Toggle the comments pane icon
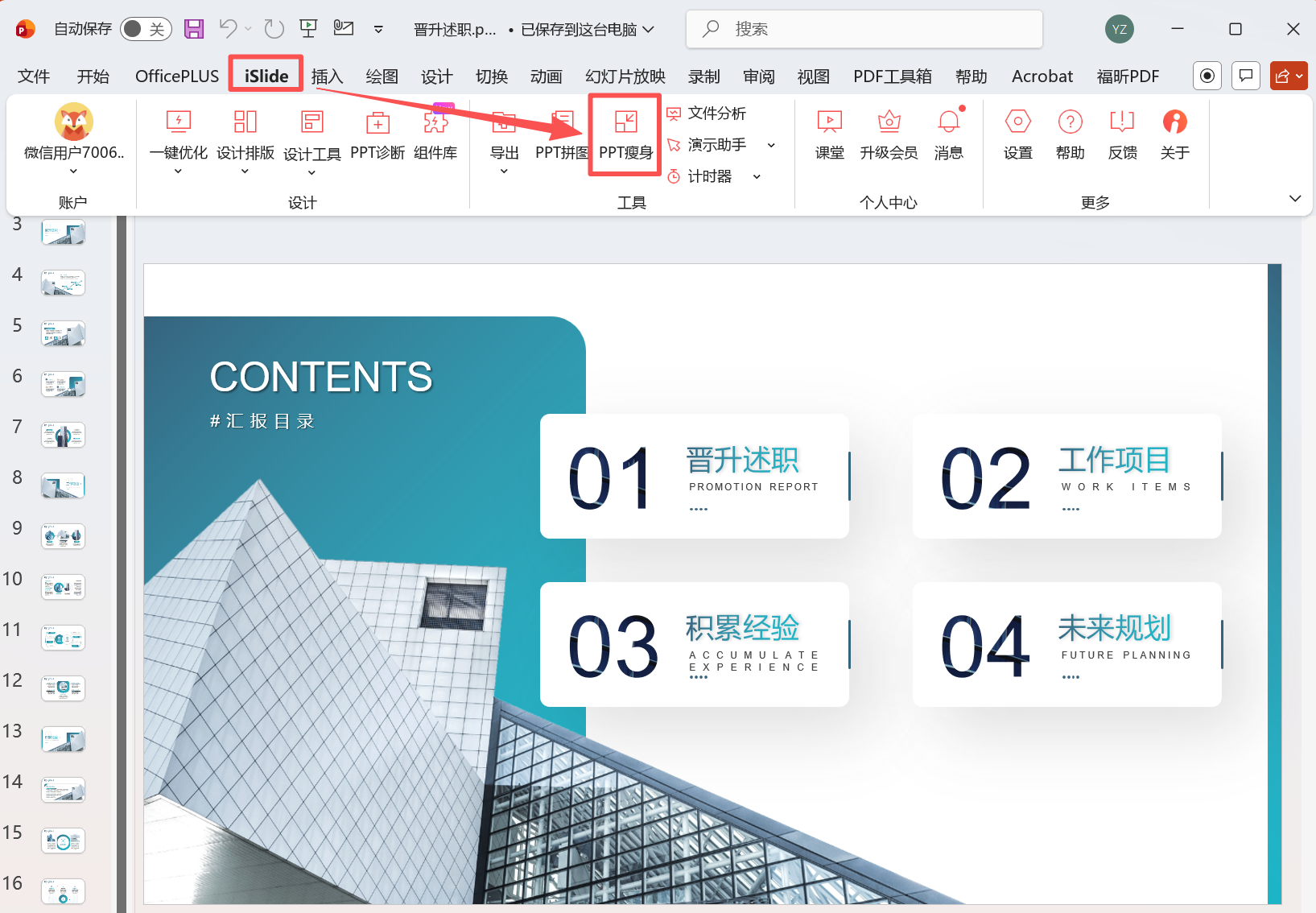 coord(1245,76)
